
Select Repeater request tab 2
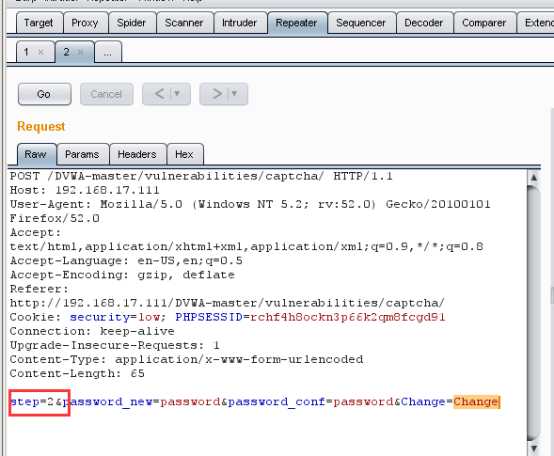67,52
